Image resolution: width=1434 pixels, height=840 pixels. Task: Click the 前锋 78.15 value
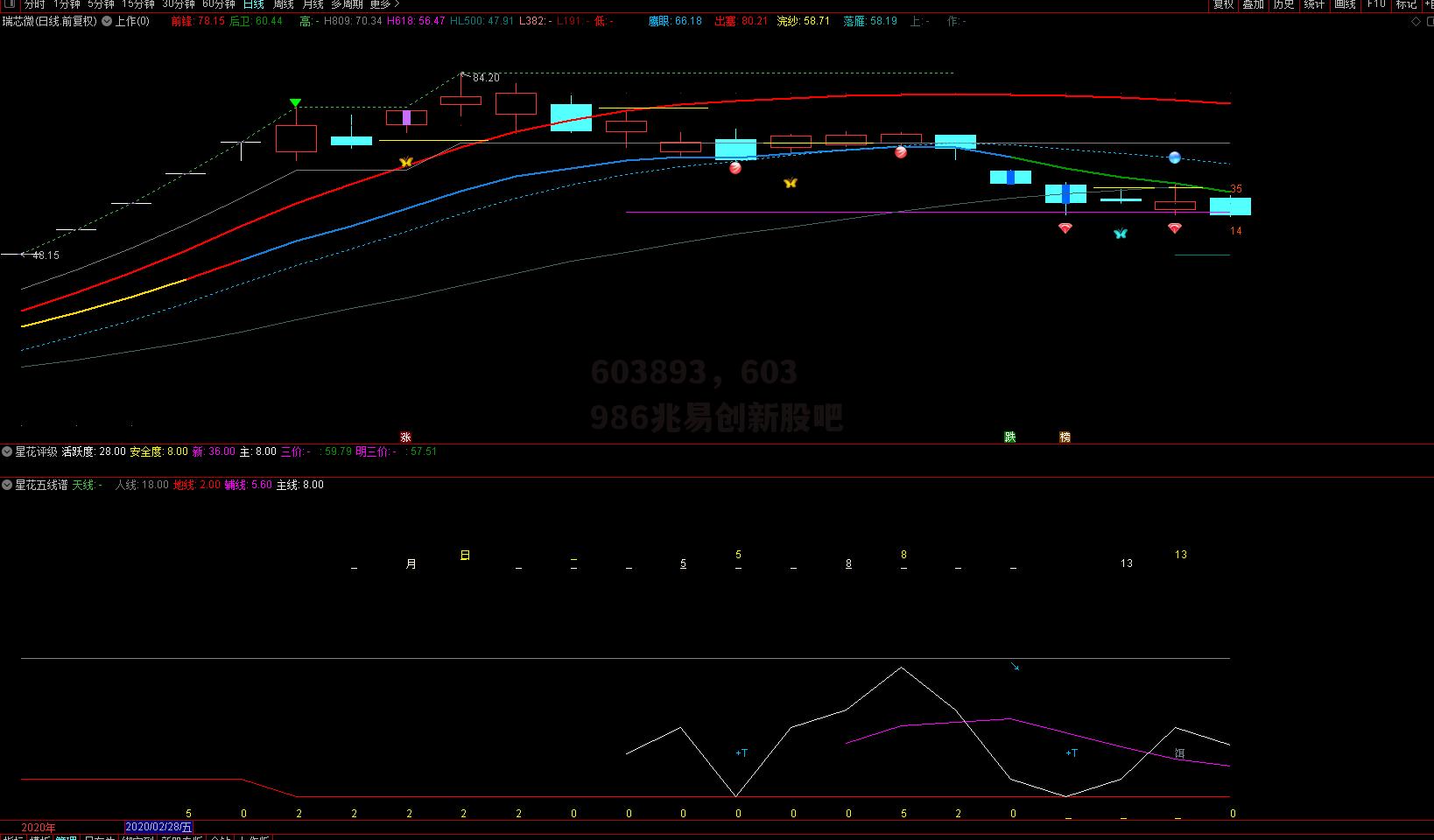click(198, 21)
